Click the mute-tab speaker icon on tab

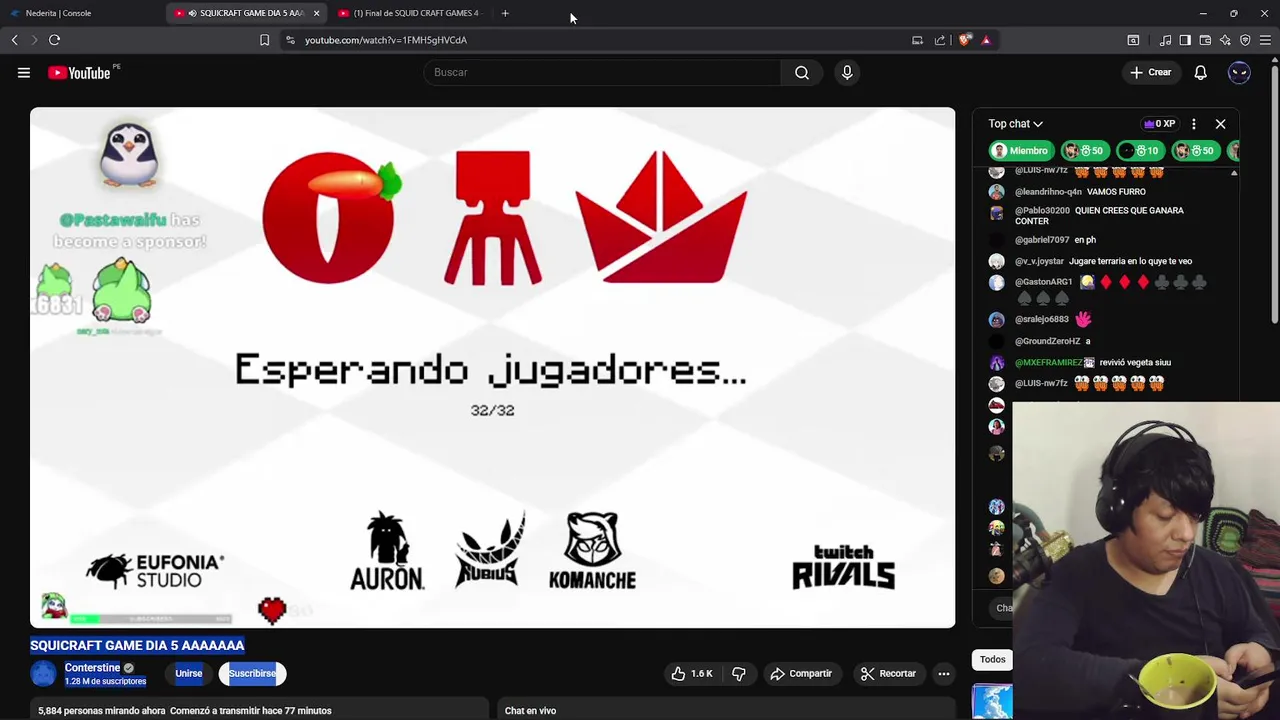click(x=192, y=13)
